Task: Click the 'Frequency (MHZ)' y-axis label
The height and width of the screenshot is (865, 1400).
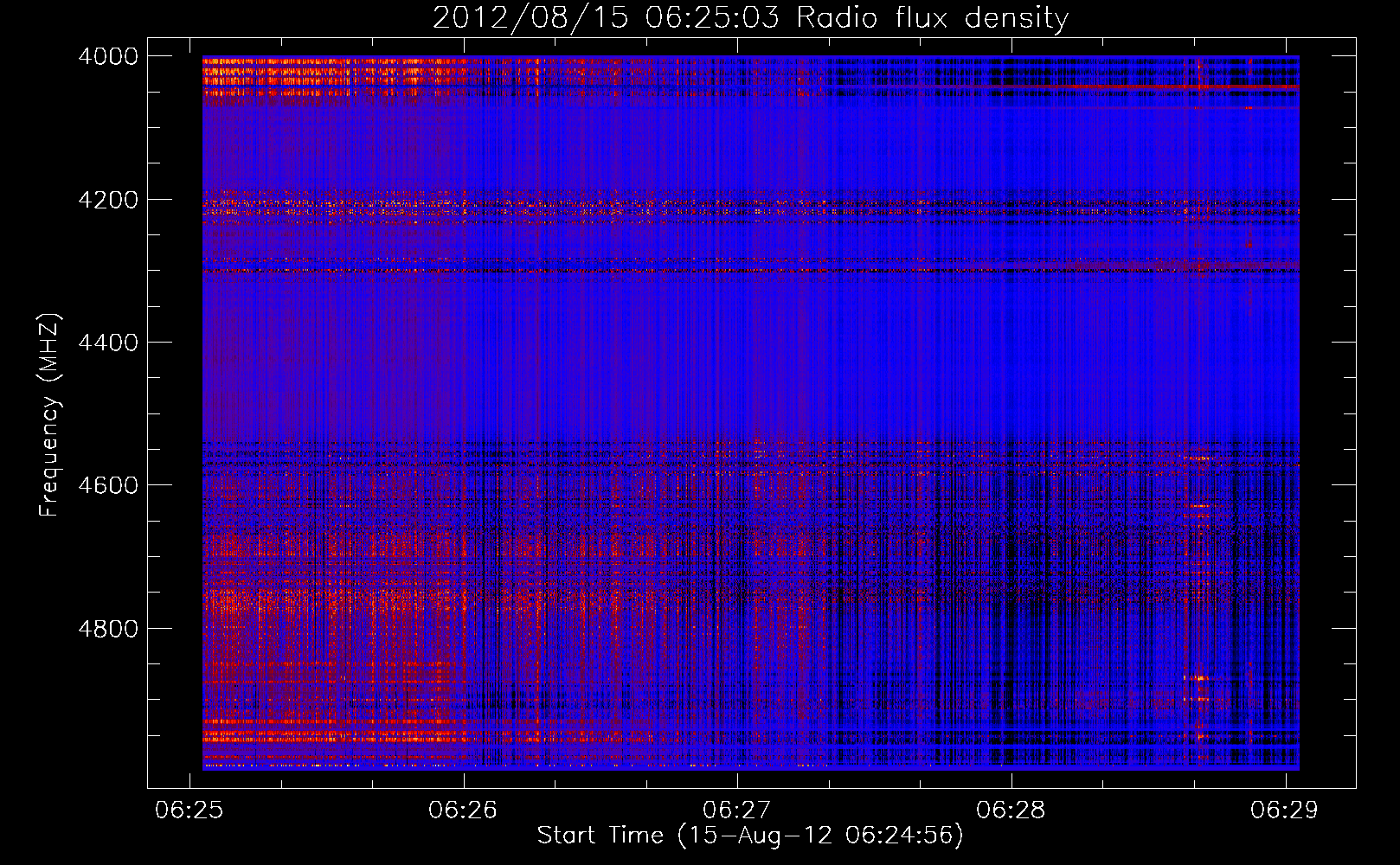Action: click(50, 414)
